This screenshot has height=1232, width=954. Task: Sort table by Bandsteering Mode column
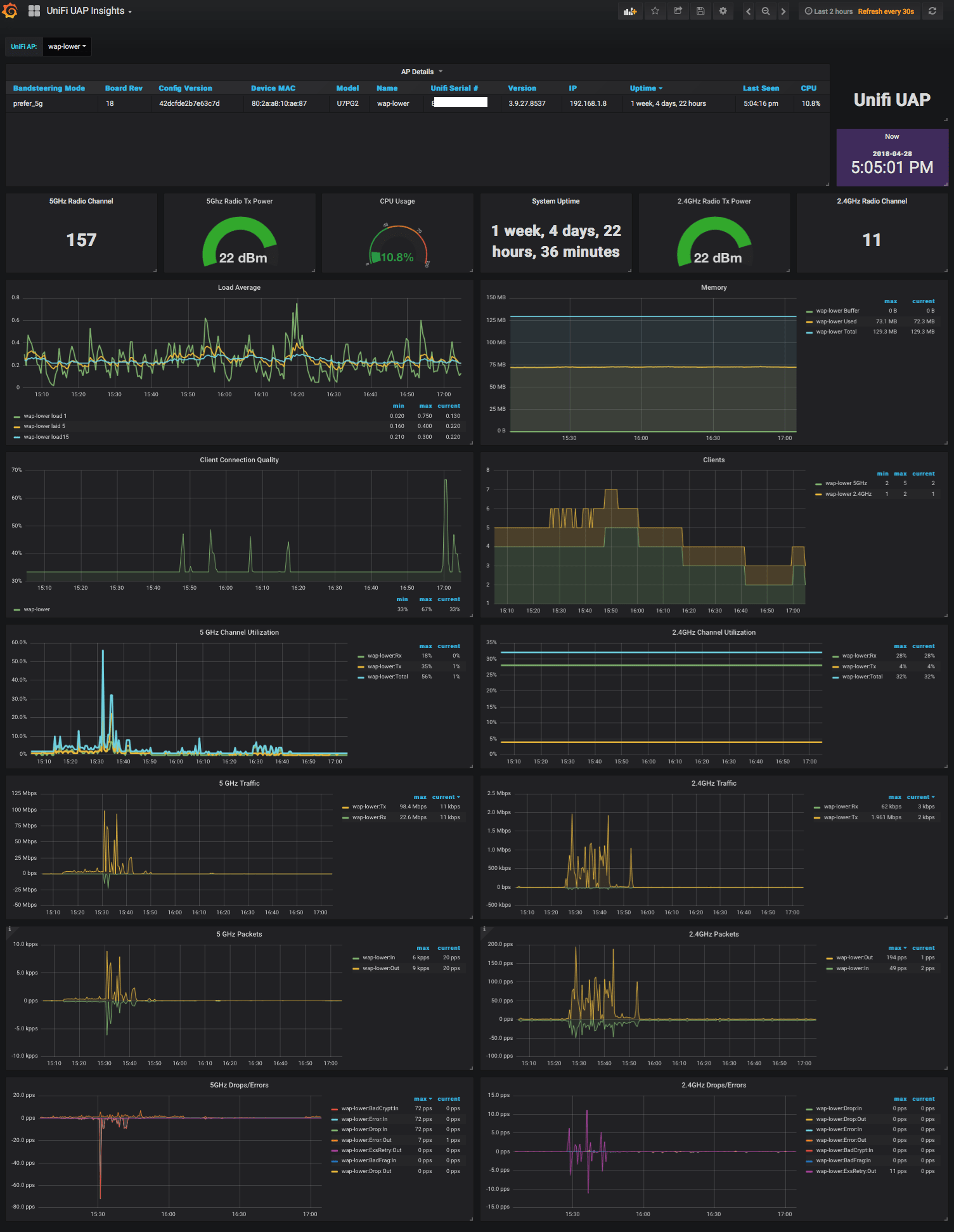(x=49, y=88)
